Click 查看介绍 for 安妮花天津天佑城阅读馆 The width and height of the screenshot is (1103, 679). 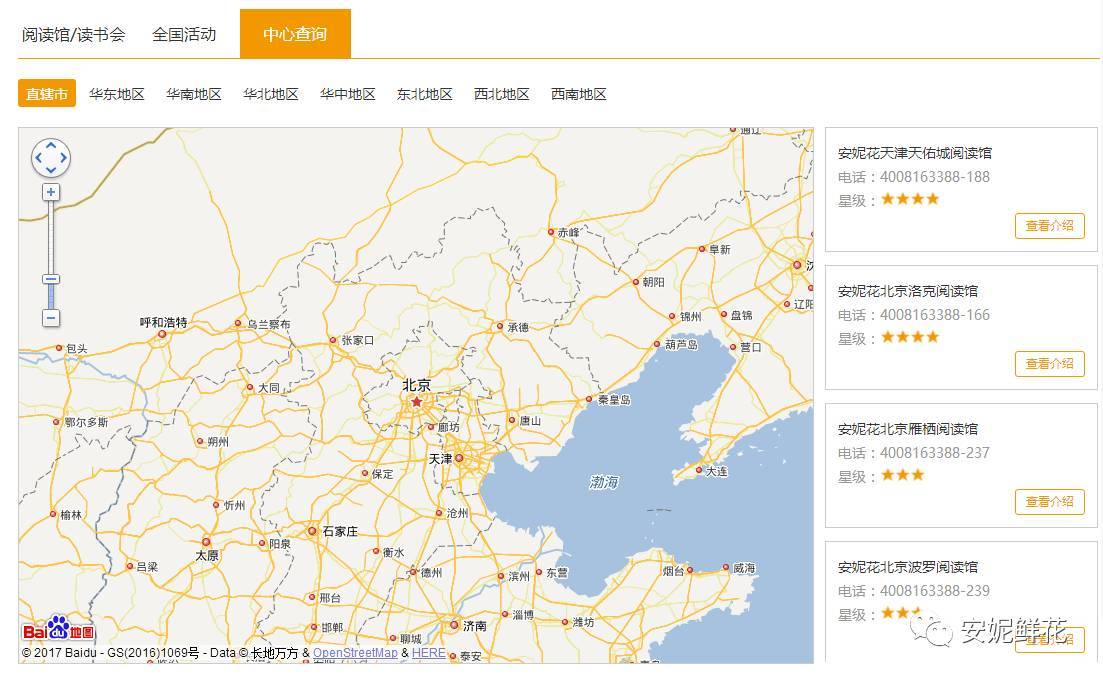pos(1049,226)
